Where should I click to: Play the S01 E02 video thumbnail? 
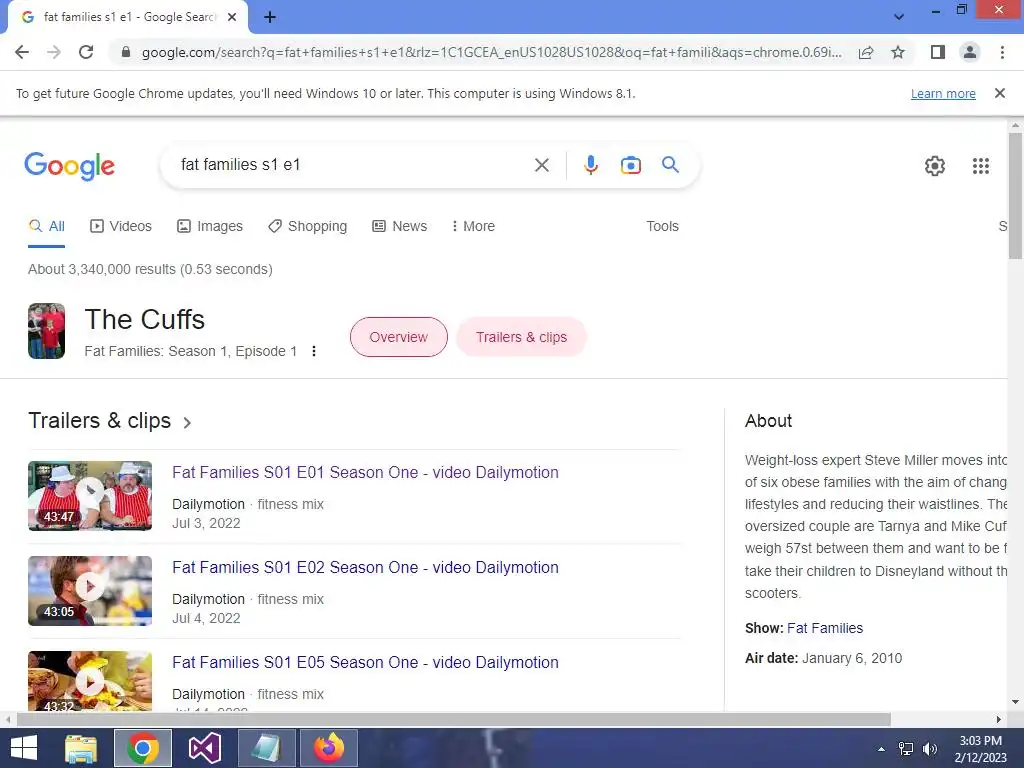(x=90, y=590)
